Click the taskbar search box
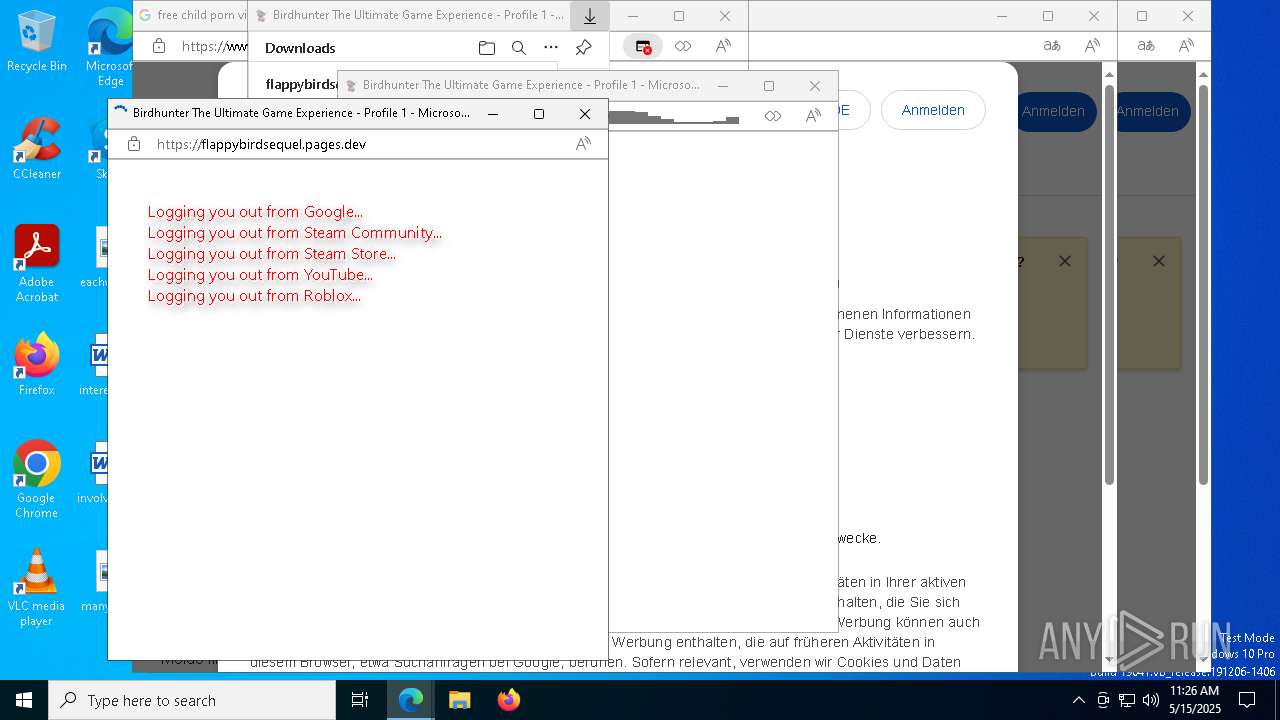1280x720 pixels. [192, 700]
